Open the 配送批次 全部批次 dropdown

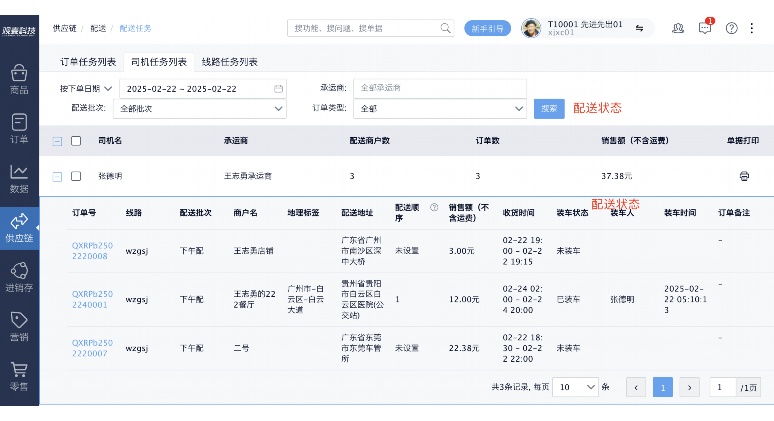(200, 109)
